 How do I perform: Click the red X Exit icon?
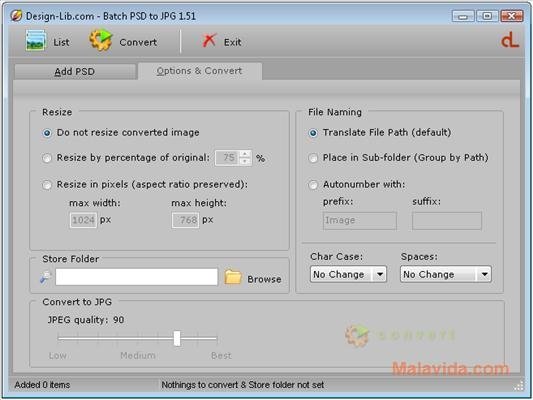pos(209,40)
